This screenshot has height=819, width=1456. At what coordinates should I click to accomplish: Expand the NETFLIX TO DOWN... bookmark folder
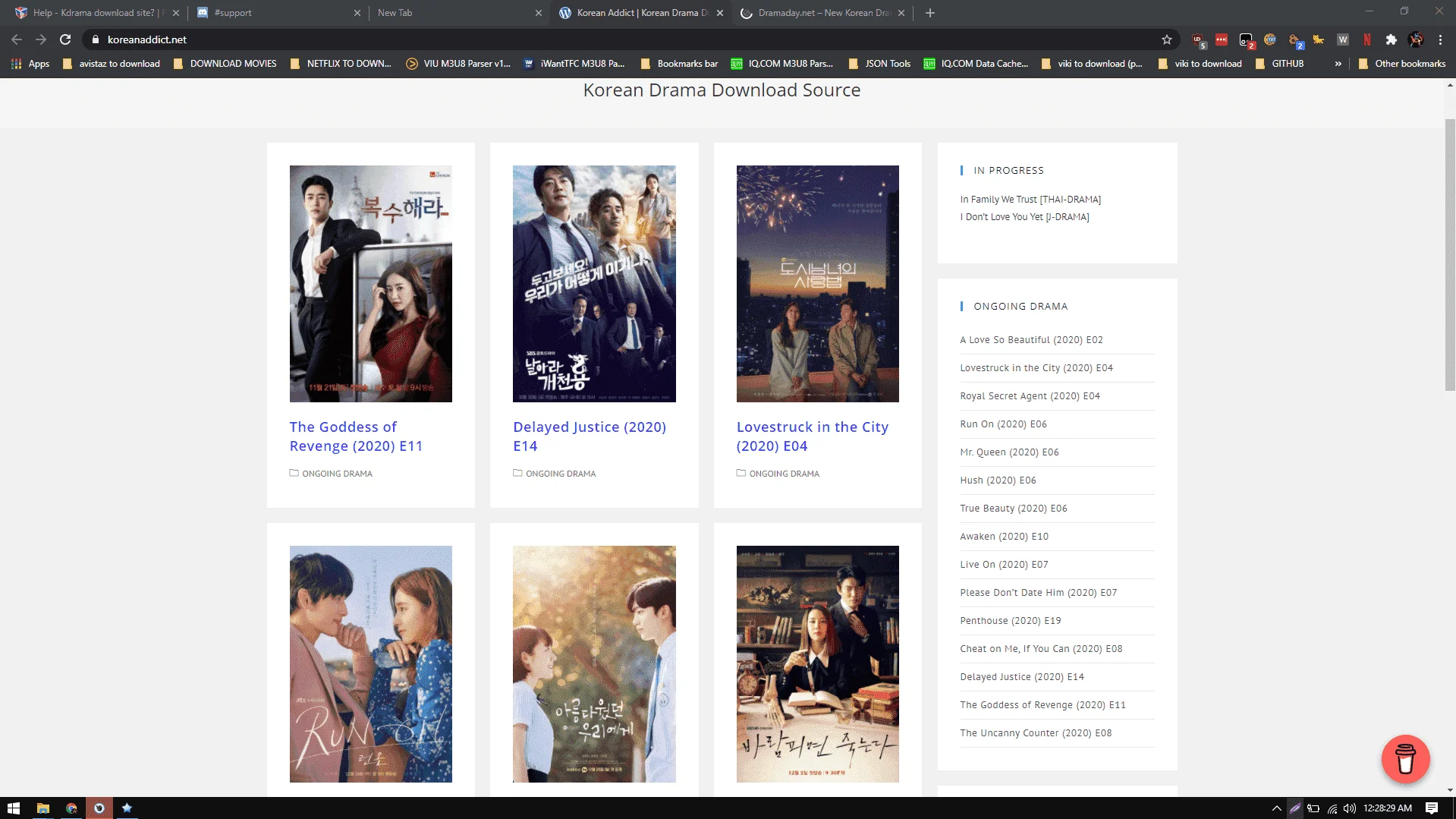pos(341,64)
